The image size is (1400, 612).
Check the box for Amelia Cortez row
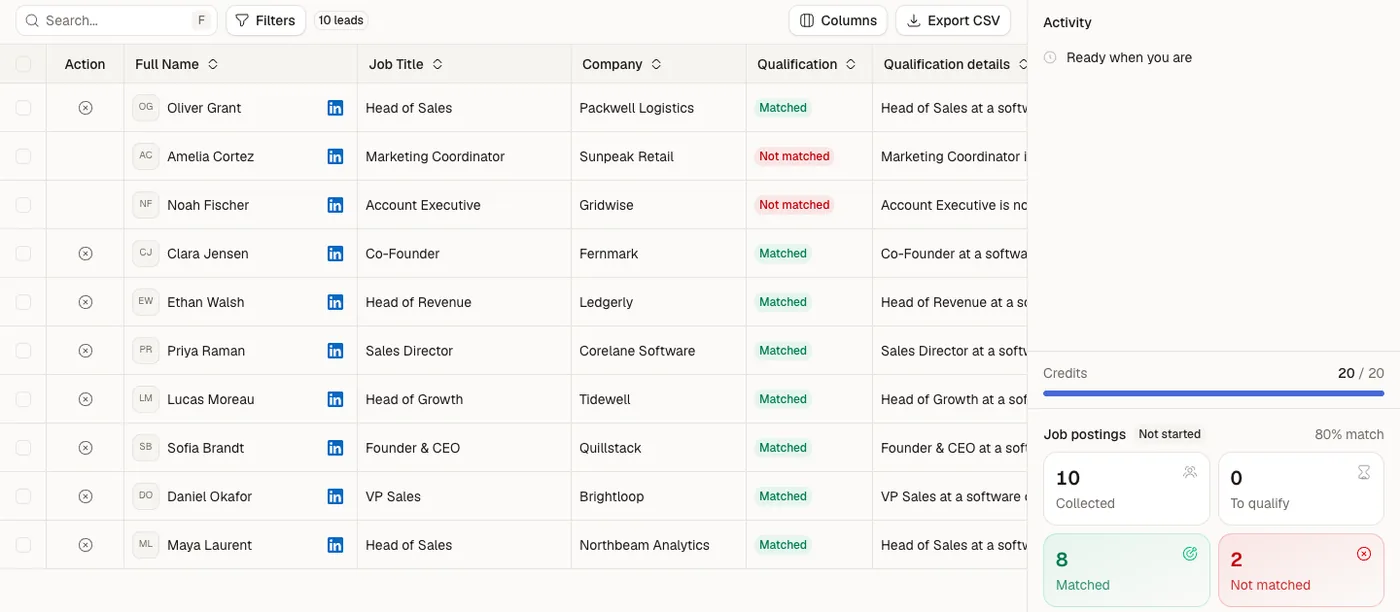click(x=23, y=156)
